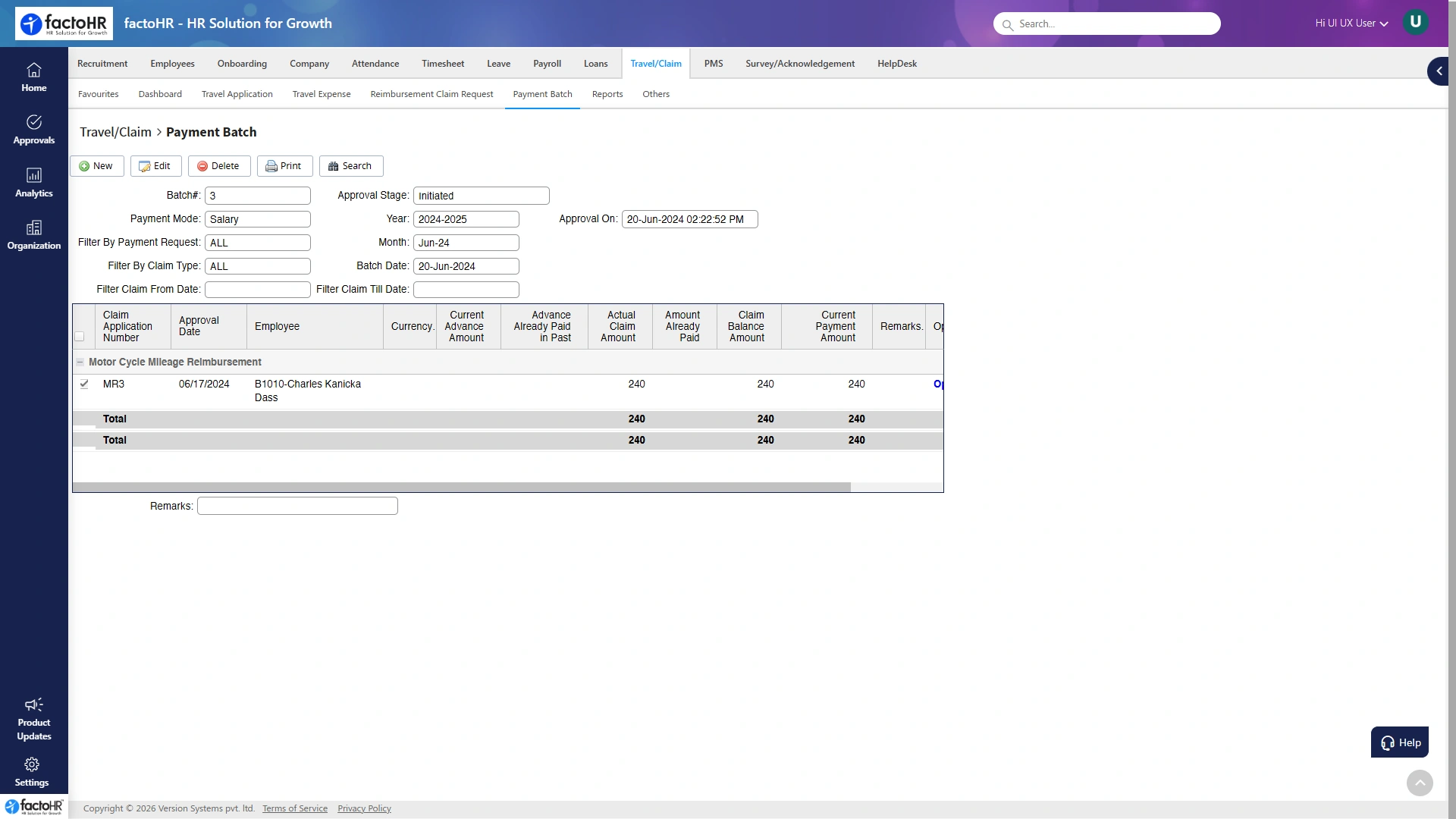
Task: Open Privacy Policy link
Action: 364,808
